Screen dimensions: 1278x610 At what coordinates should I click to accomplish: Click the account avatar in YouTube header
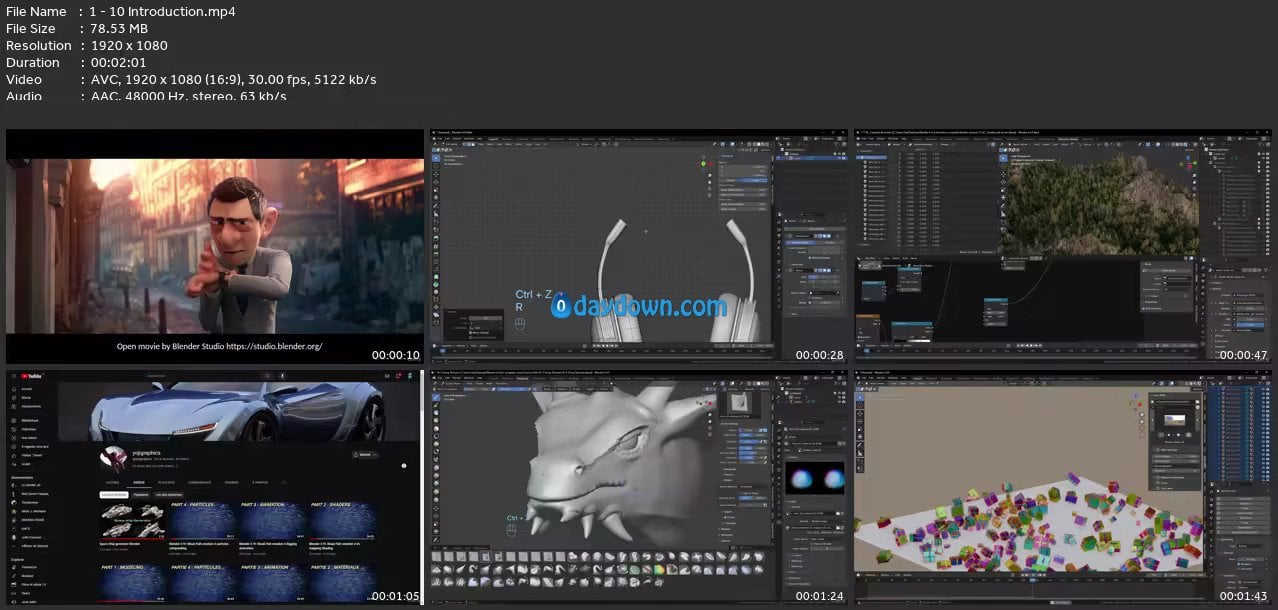point(410,376)
